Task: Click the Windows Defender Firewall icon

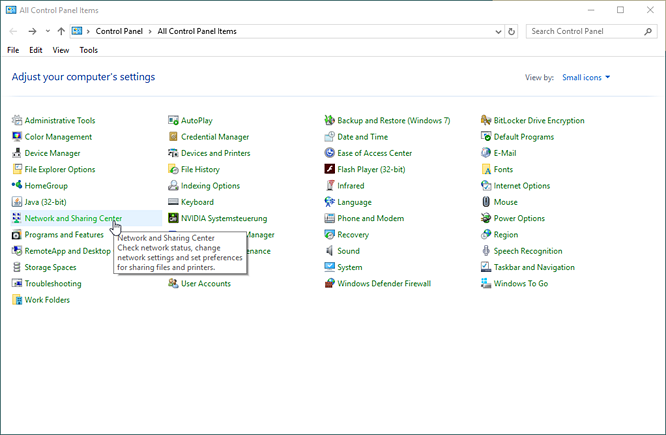Action: (x=329, y=283)
